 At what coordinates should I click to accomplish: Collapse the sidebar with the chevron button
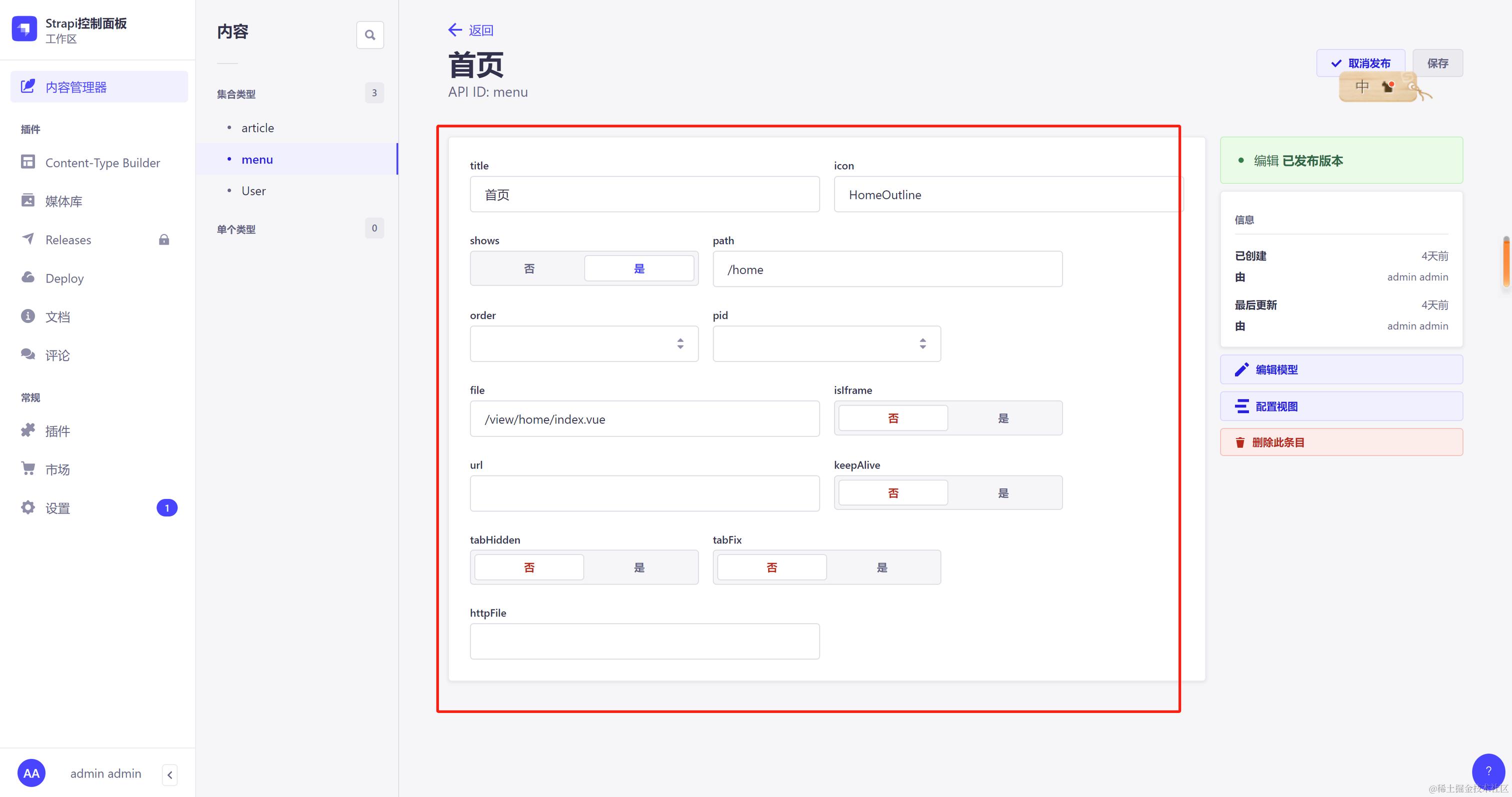click(169, 774)
